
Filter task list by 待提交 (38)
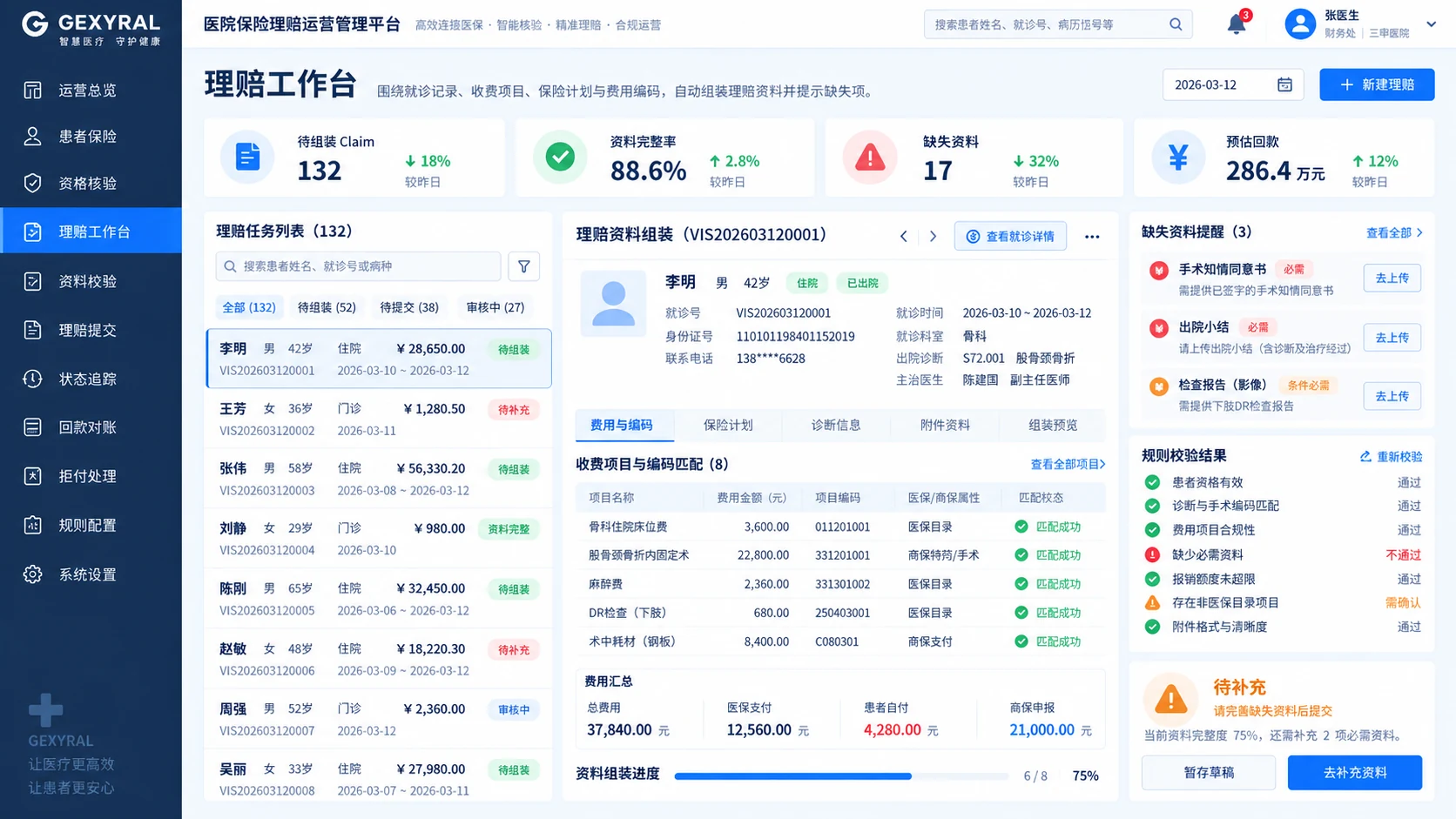409,307
